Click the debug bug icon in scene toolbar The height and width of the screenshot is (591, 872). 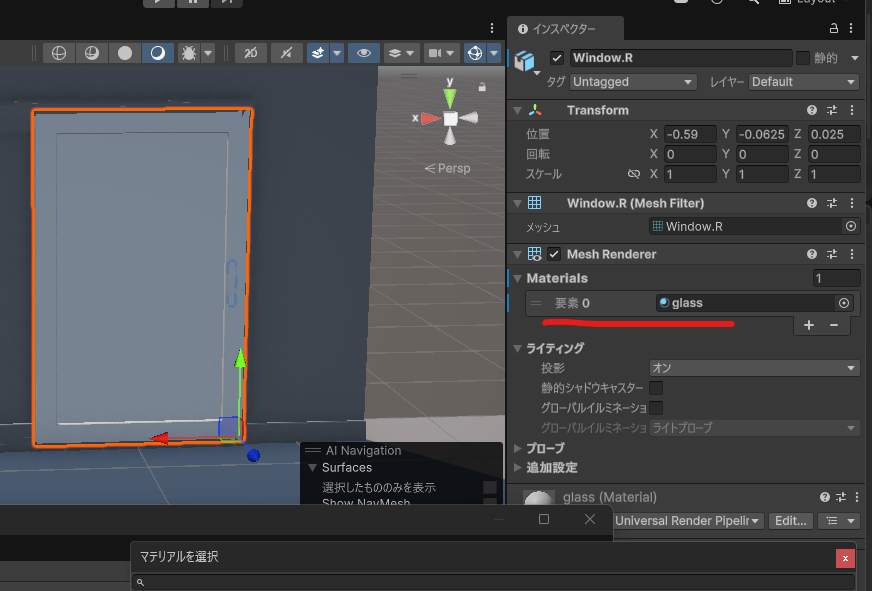coord(189,53)
